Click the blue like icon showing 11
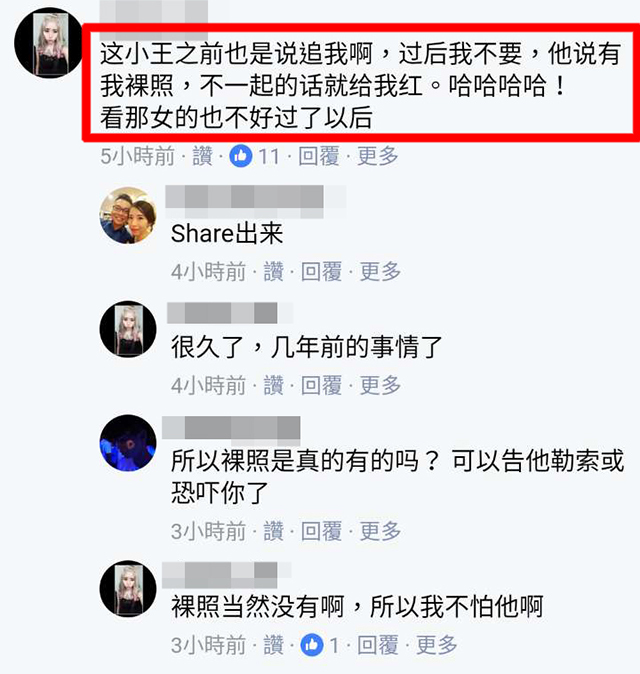640x674 pixels. 241,156
